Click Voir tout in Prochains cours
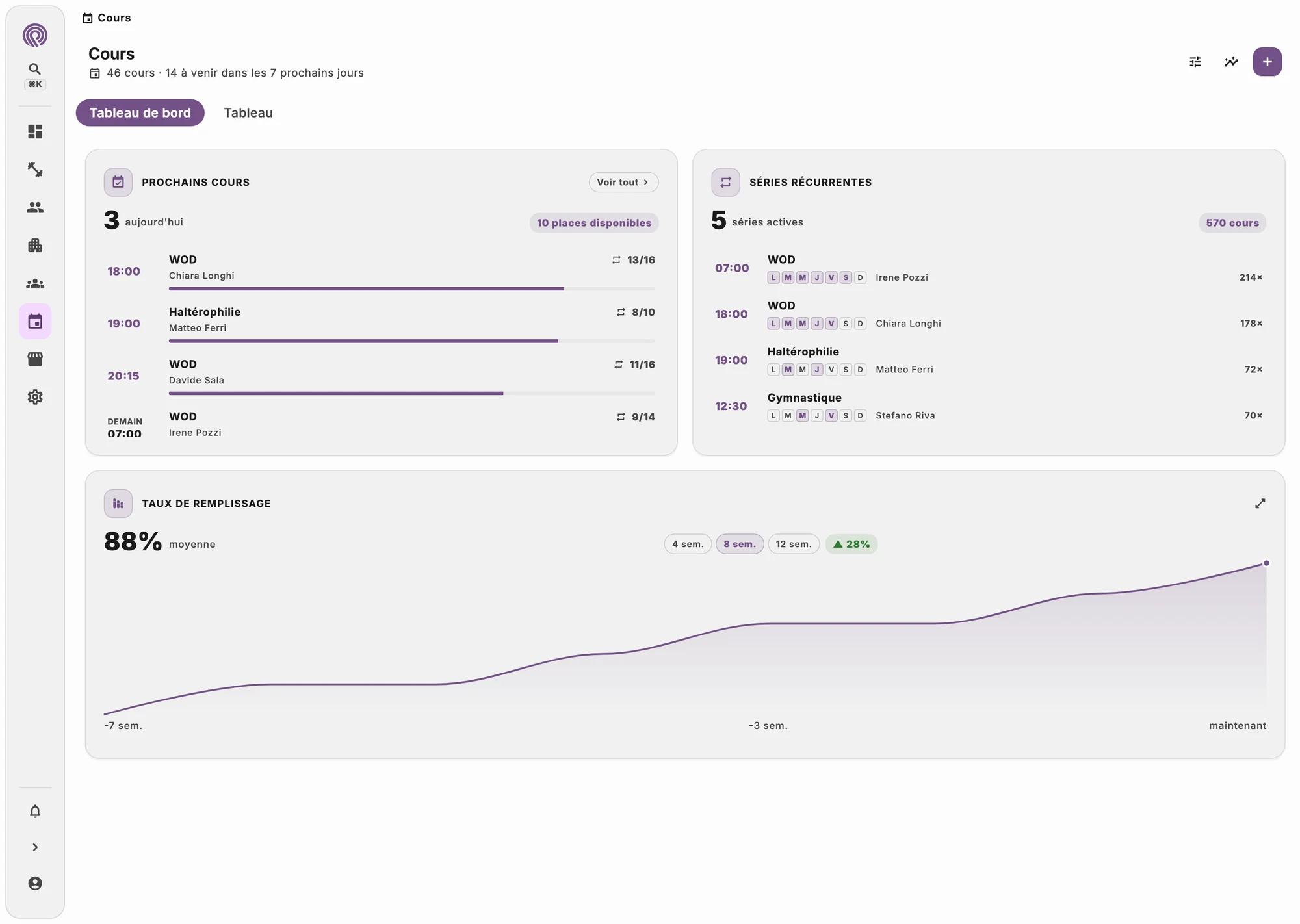The image size is (1300, 924). point(623,183)
